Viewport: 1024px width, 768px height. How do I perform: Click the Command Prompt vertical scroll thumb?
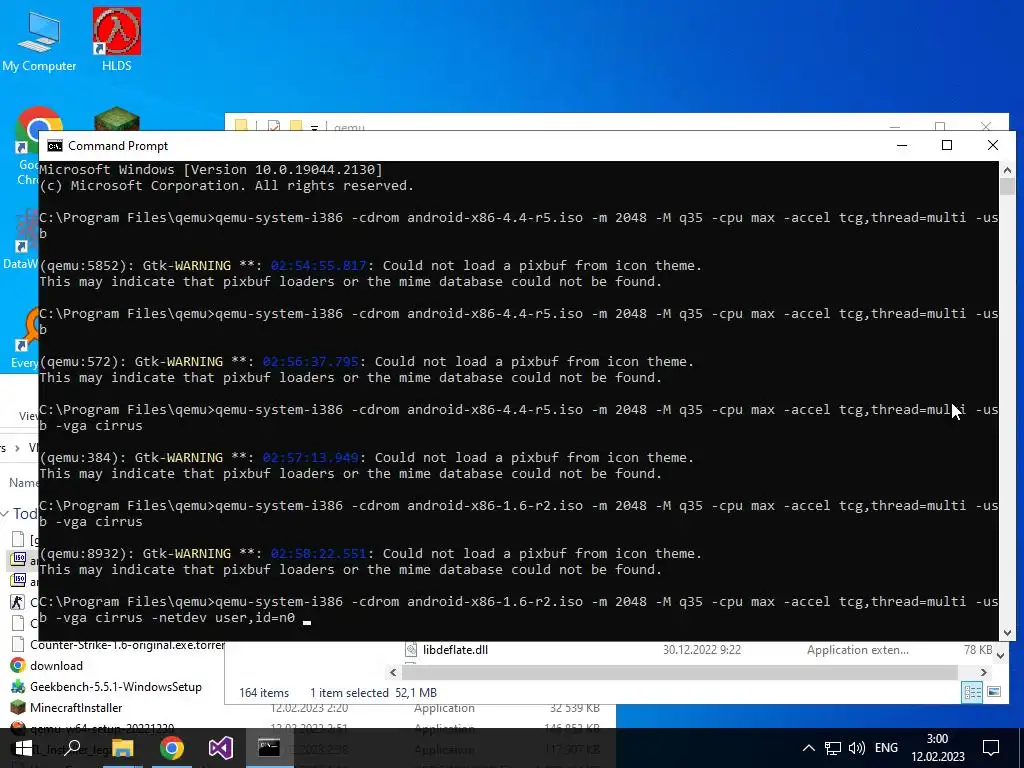1007,186
